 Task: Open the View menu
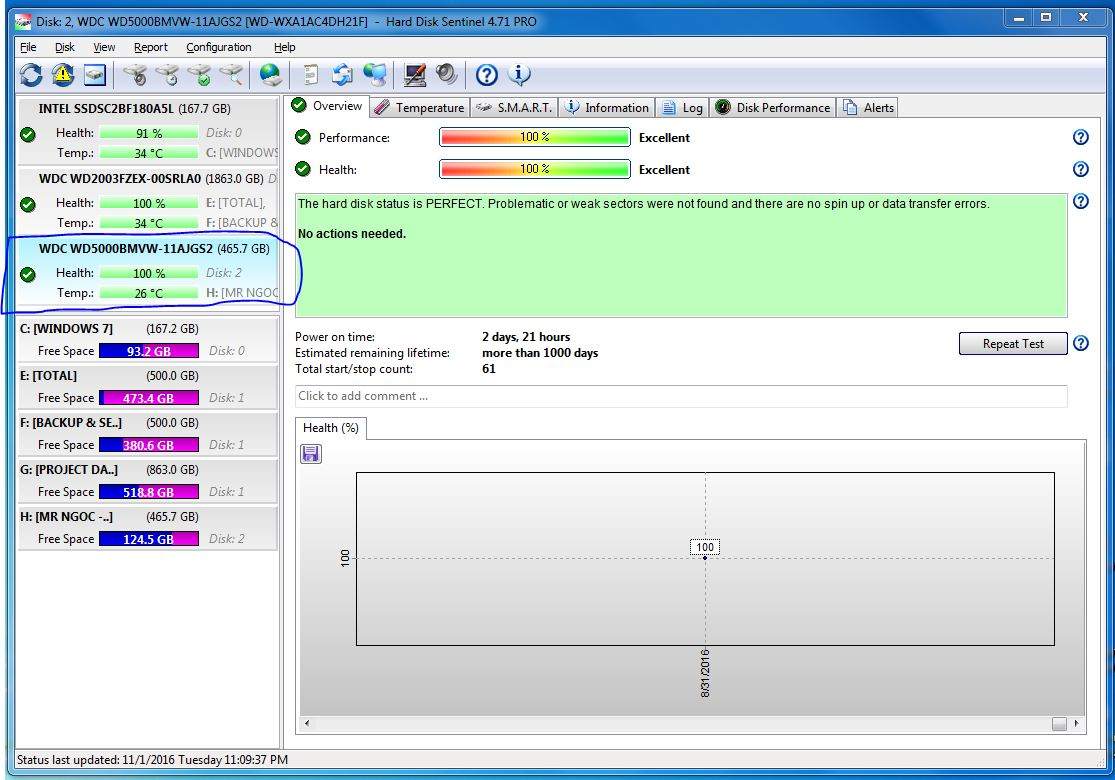[104, 47]
